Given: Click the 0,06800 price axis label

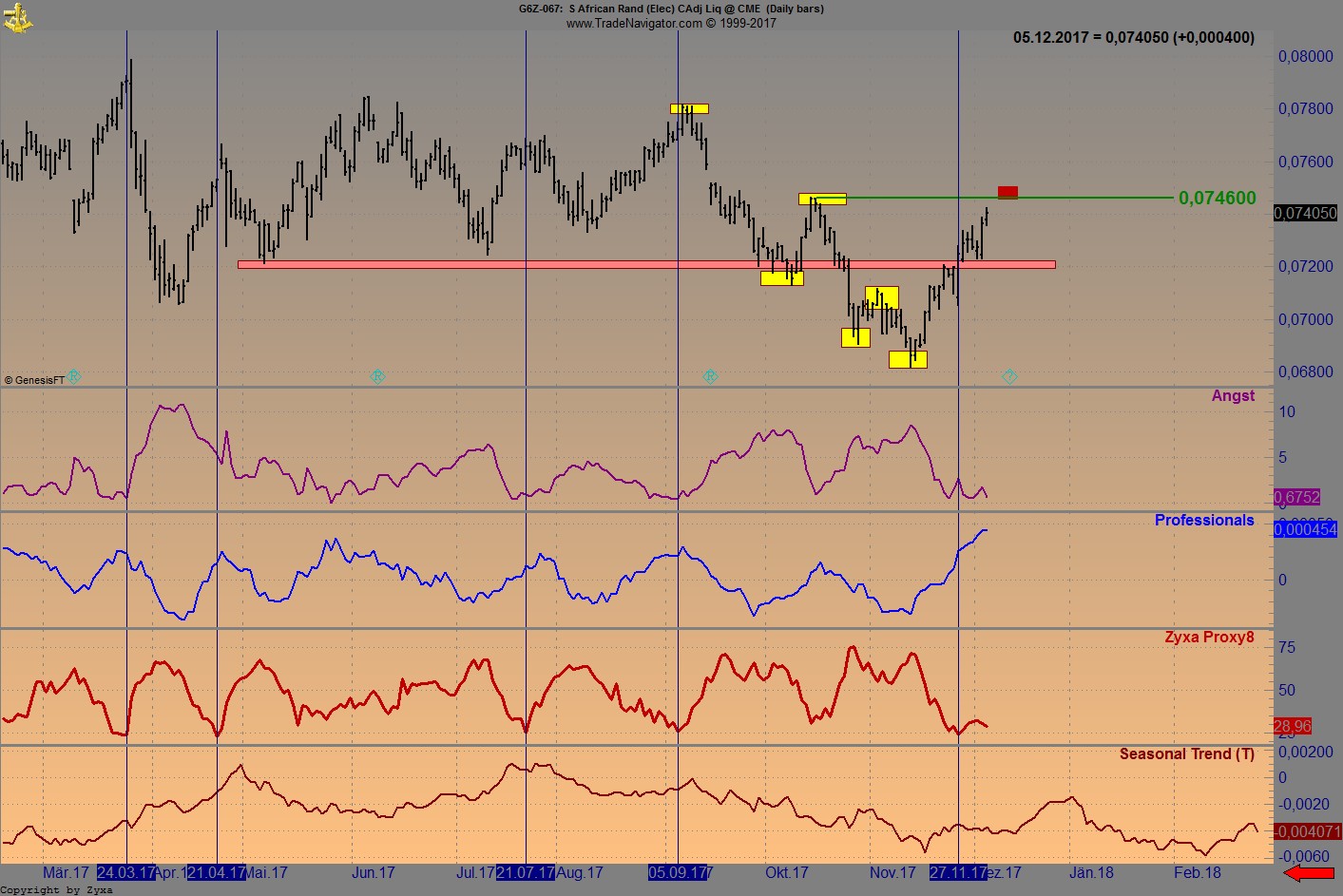Looking at the screenshot, I should [1306, 372].
